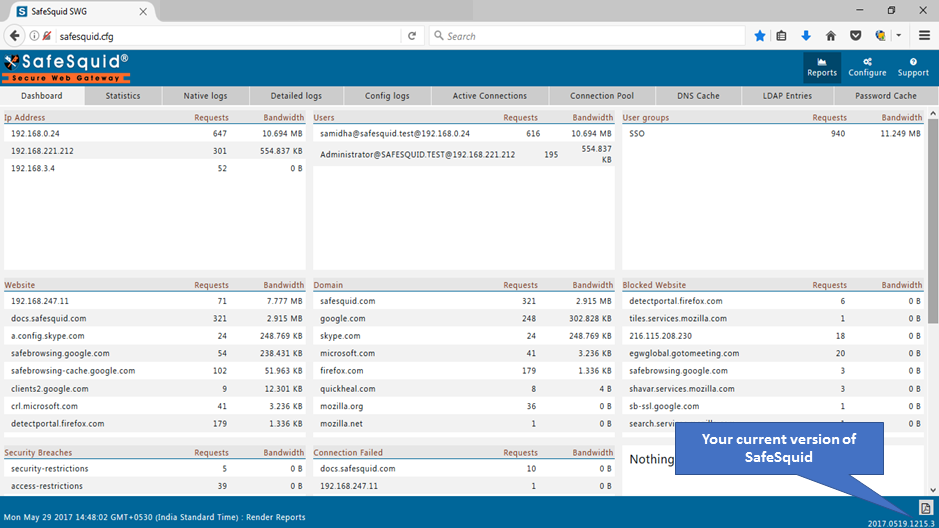
Task: Show bookmarks list icon
Action: pyautogui.click(x=782, y=36)
